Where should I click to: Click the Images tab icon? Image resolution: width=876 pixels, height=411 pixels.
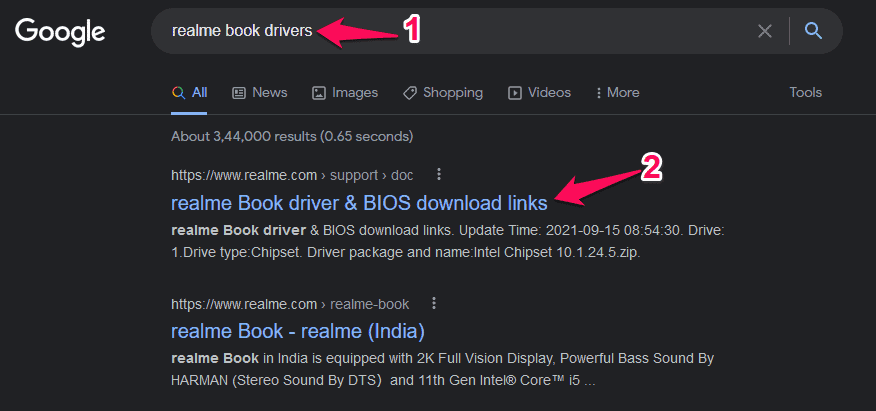point(318,93)
